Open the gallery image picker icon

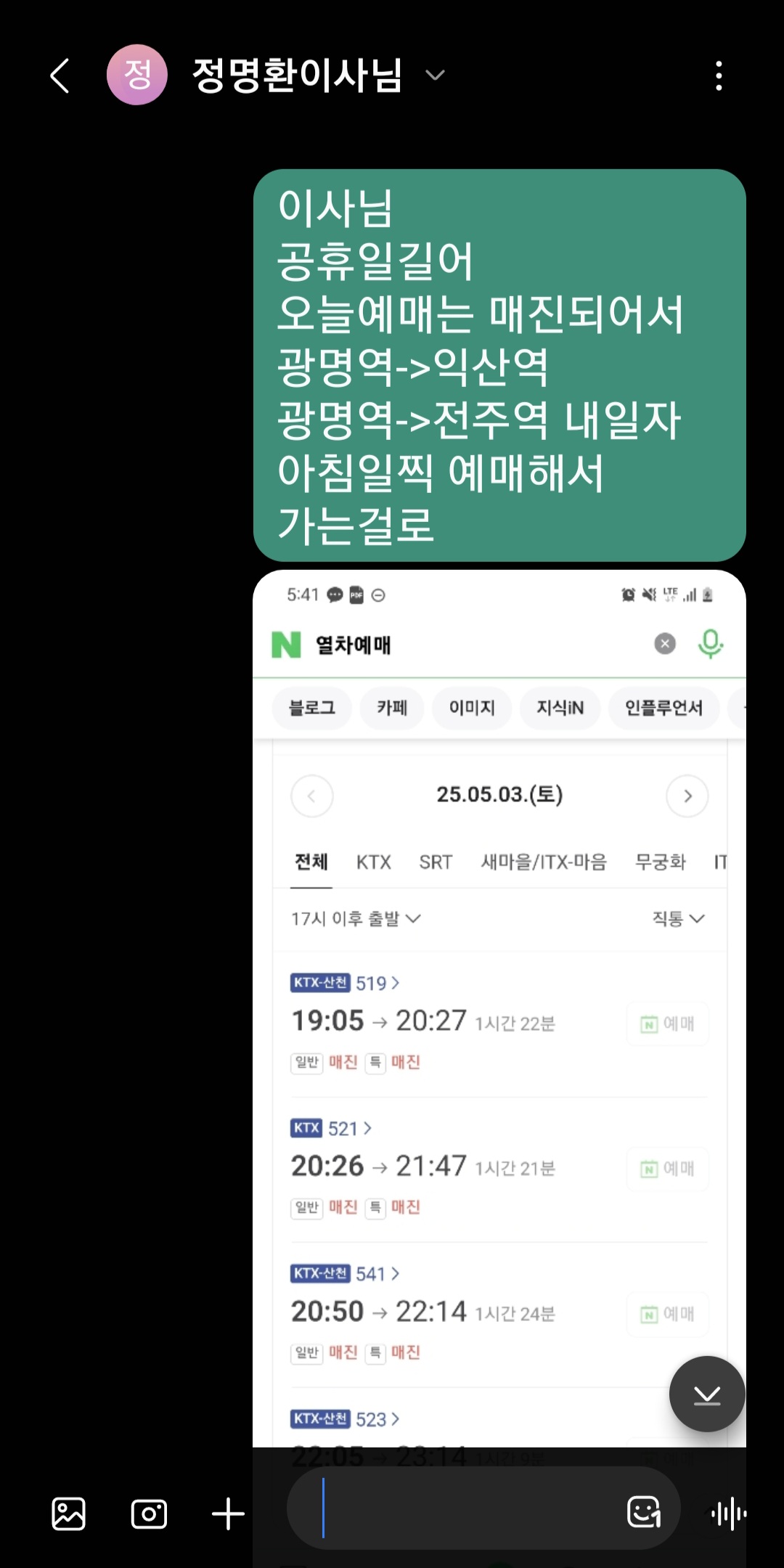coord(69,1514)
